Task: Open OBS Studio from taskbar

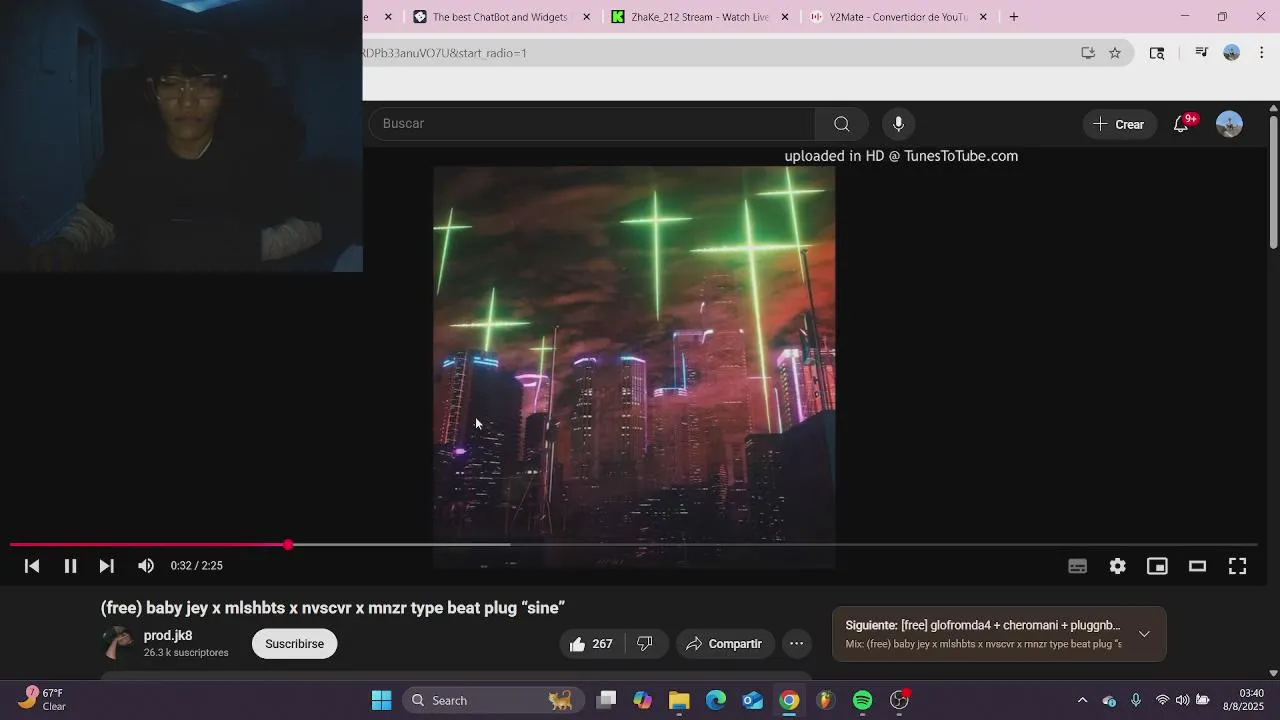Action: (x=899, y=700)
